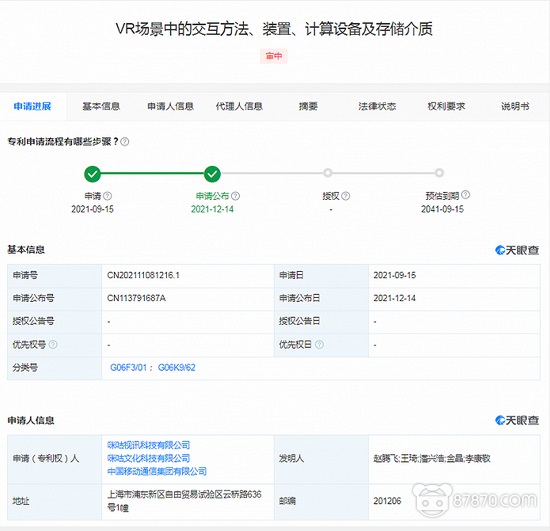Screen dimensions: 550x531
Task: Switch to the 权利要求 tab
Action: pos(446,106)
